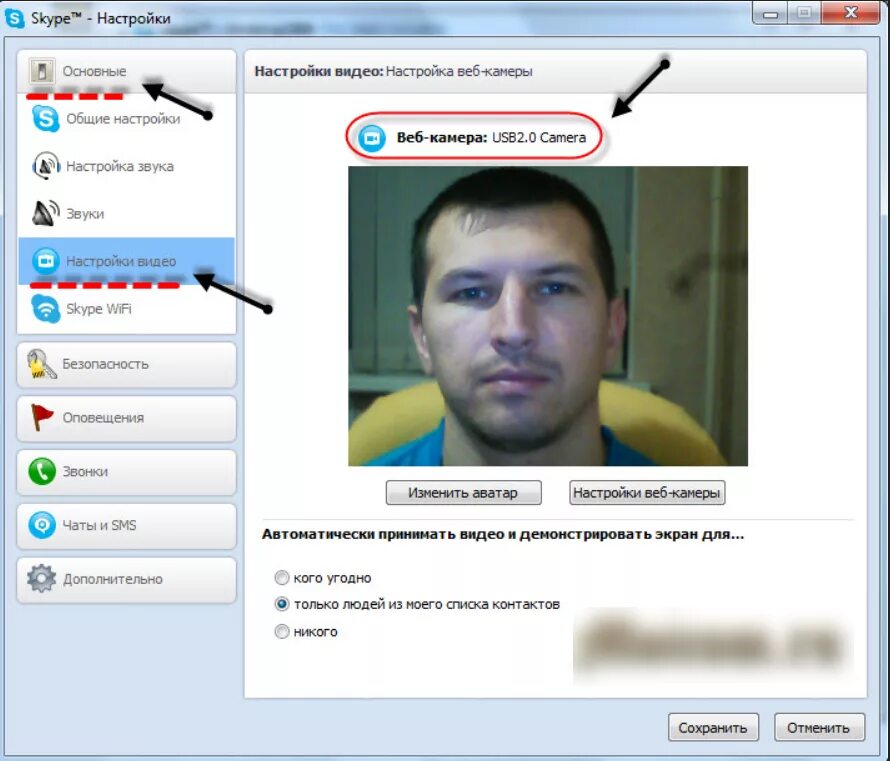Select Настройки видео in the sidebar
The image size is (890, 761).
click(x=126, y=261)
